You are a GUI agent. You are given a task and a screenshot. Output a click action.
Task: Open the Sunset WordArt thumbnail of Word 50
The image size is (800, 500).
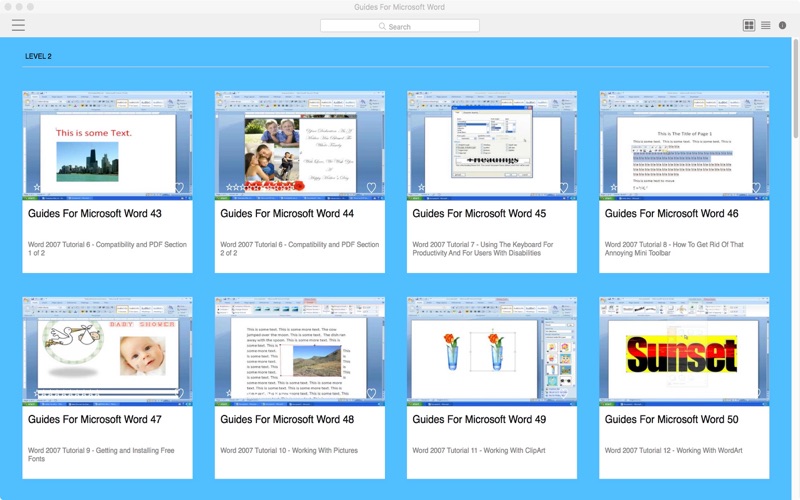click(684, 352)
